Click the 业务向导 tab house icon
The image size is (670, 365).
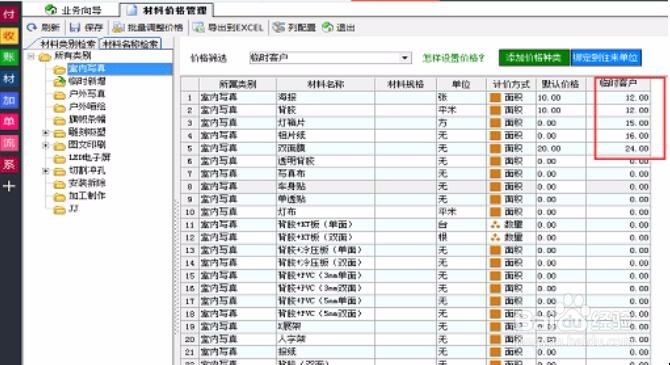coord(51,10)
